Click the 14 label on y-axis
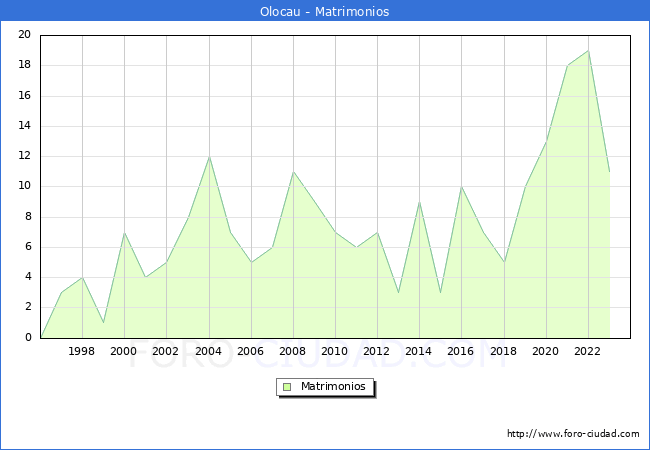Screen dimensions: 650x450 (x=24, y=126)
